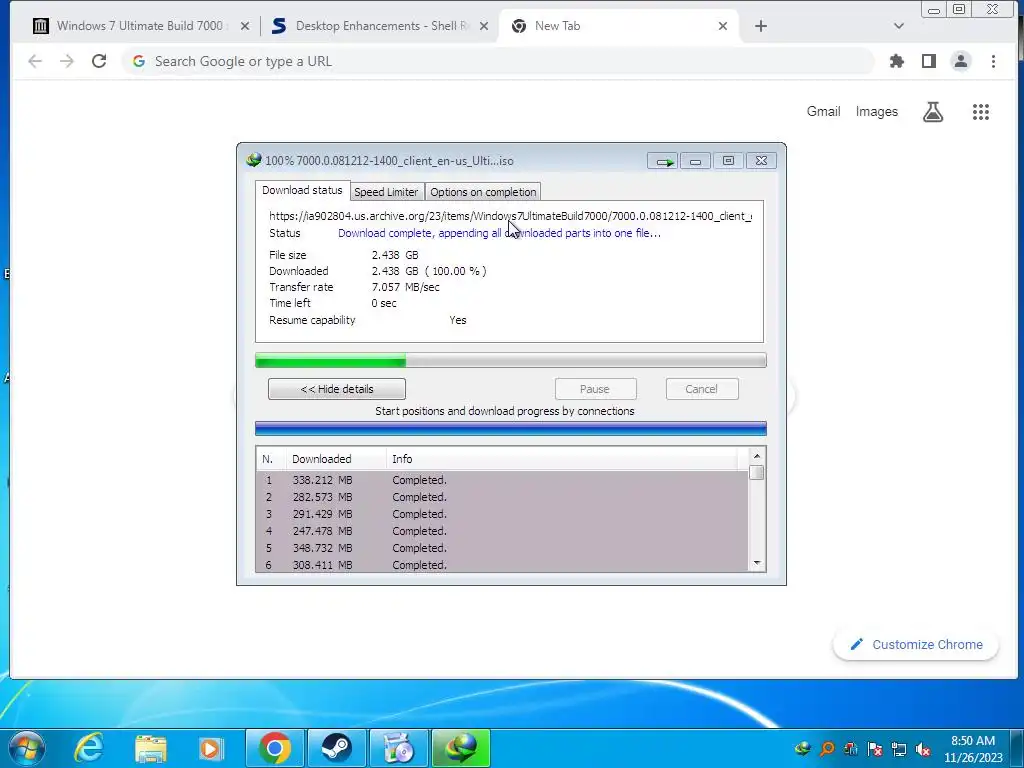Viewport: 1024px width, 768px height.
Task: Toggle the Chrome side panel icon
Action: [929, 61]
